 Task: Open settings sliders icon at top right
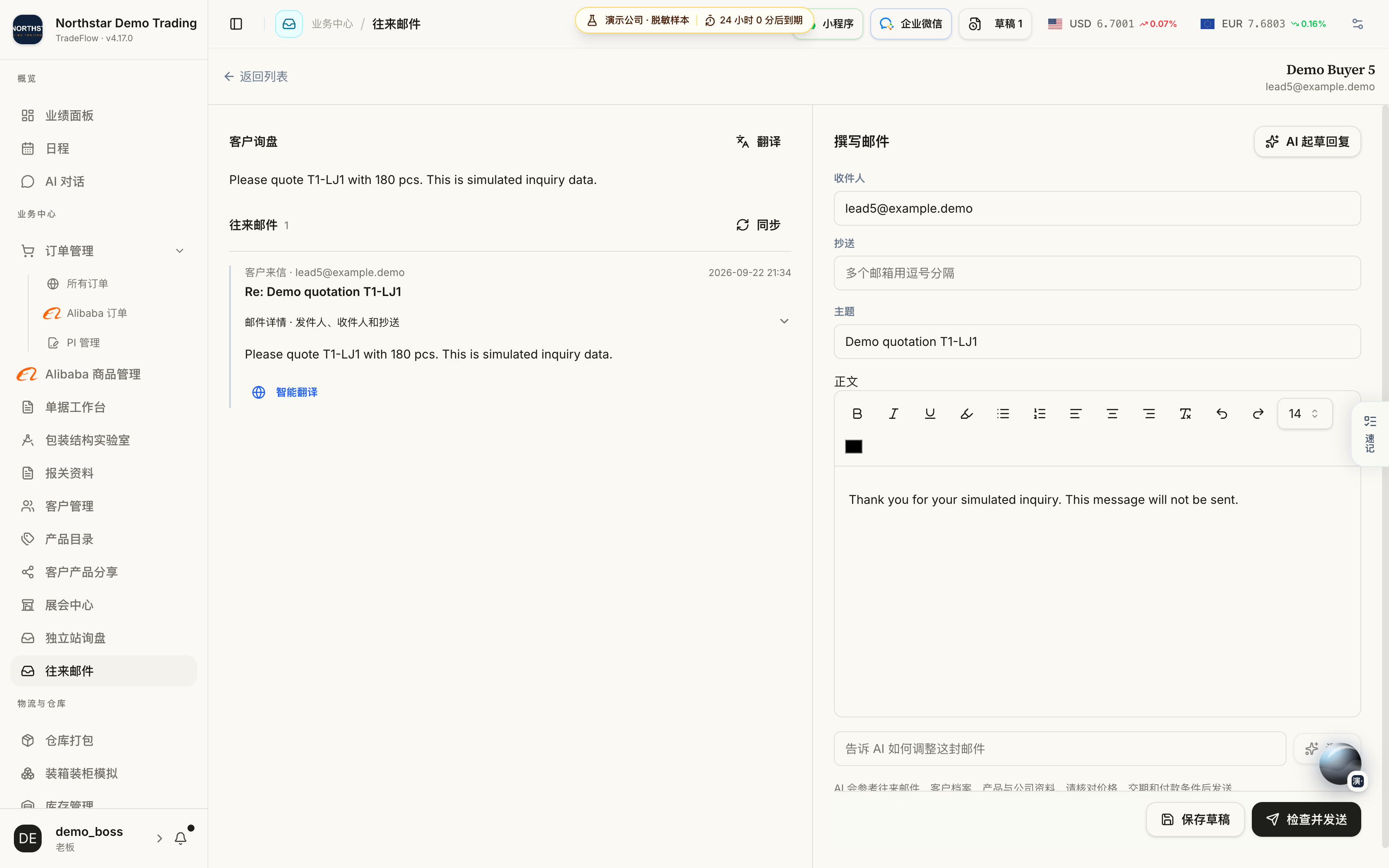tap(1357, 23)
